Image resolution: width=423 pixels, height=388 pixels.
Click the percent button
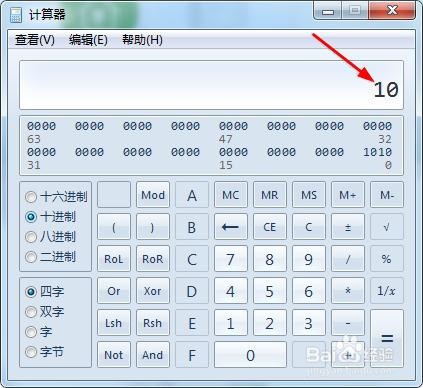tap(387, 259)
